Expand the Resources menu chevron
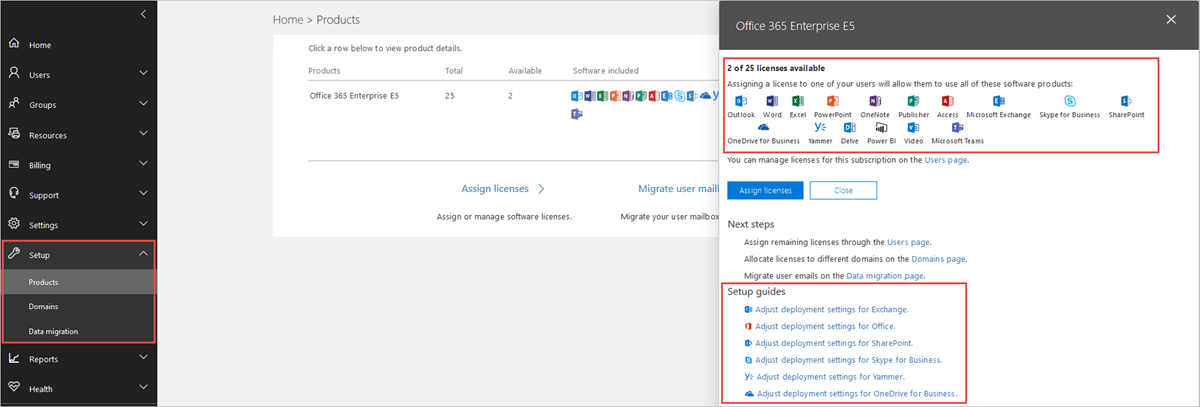Image resolution: width=1200 pixels, height=407 pixels. click(143, 134)
